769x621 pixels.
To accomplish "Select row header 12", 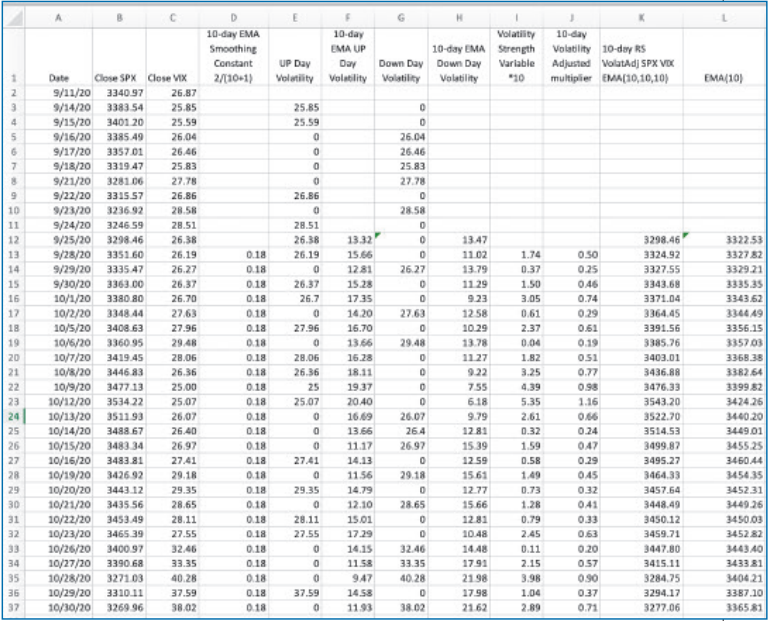I will point(15,240).
